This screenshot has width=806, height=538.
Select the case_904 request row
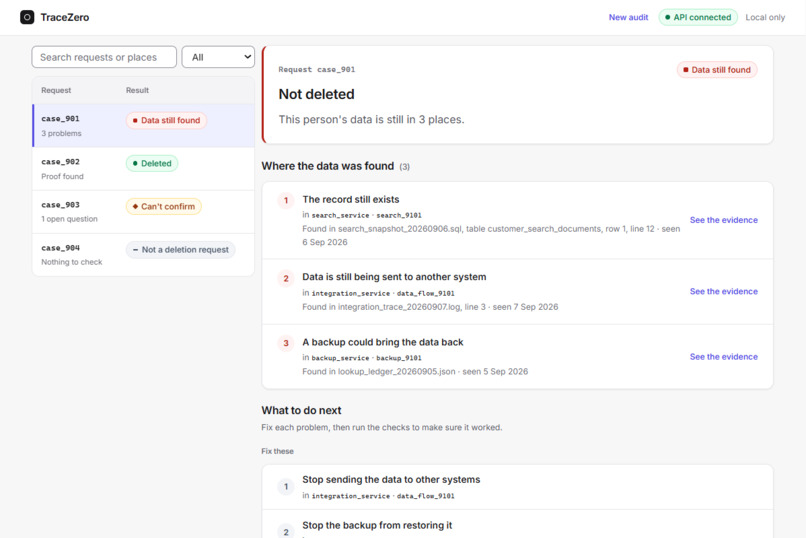(x=143, y=255)
